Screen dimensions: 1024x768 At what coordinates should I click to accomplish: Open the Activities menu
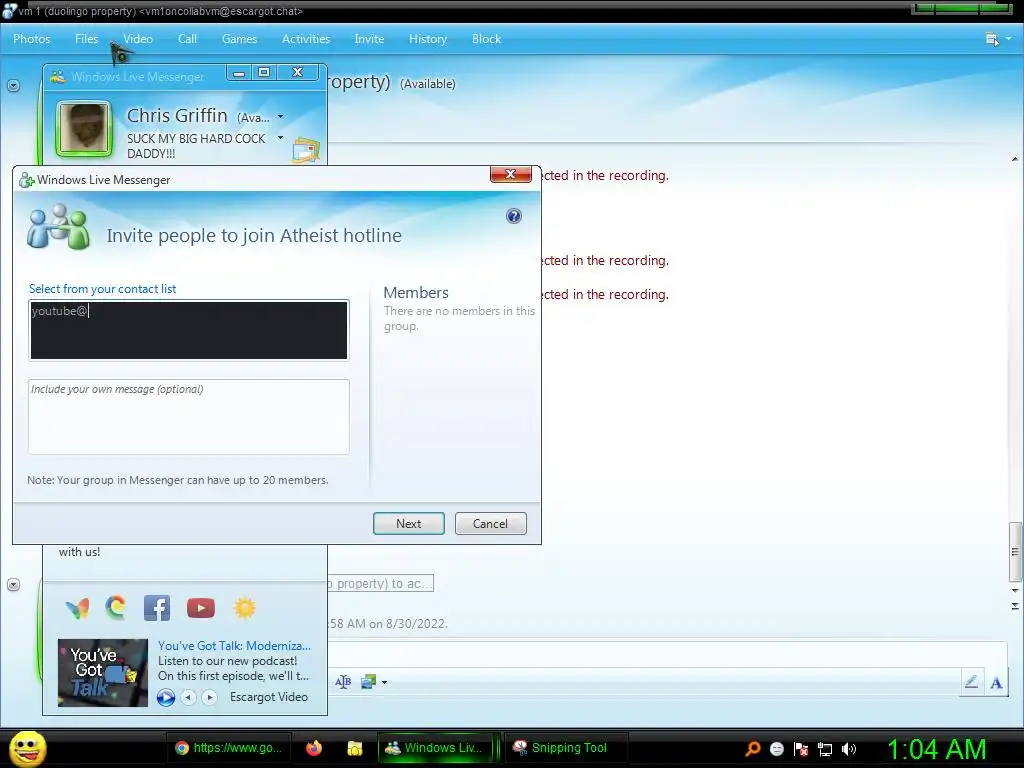click(306, 39)
